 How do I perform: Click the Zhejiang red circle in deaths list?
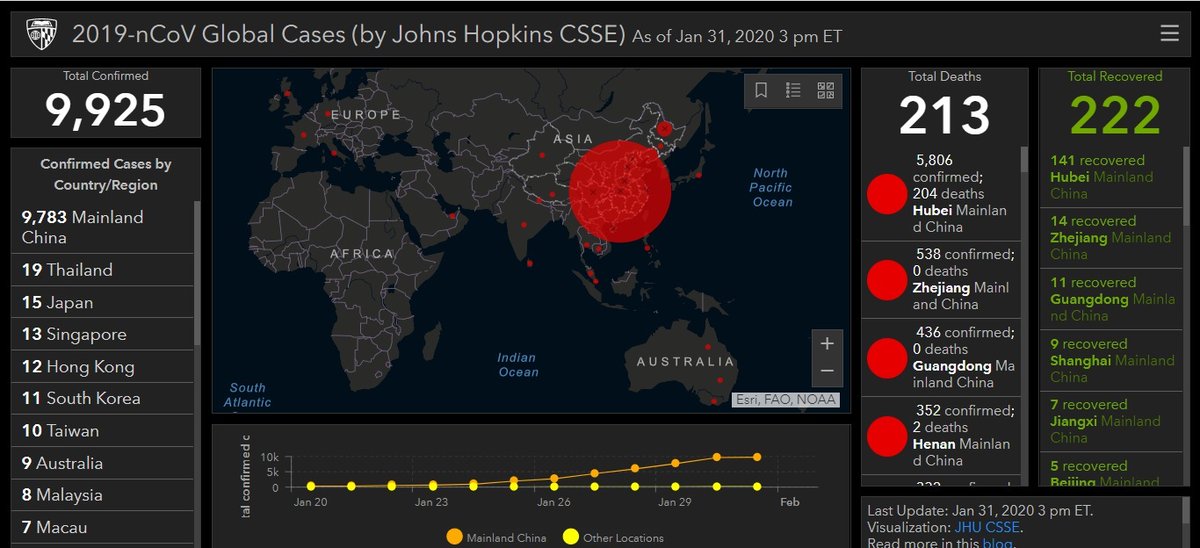coord(886,280)
